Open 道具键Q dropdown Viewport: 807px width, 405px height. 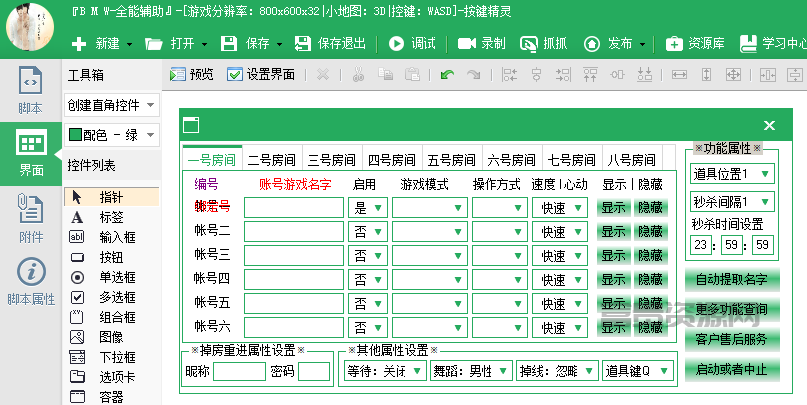[638, 371]
